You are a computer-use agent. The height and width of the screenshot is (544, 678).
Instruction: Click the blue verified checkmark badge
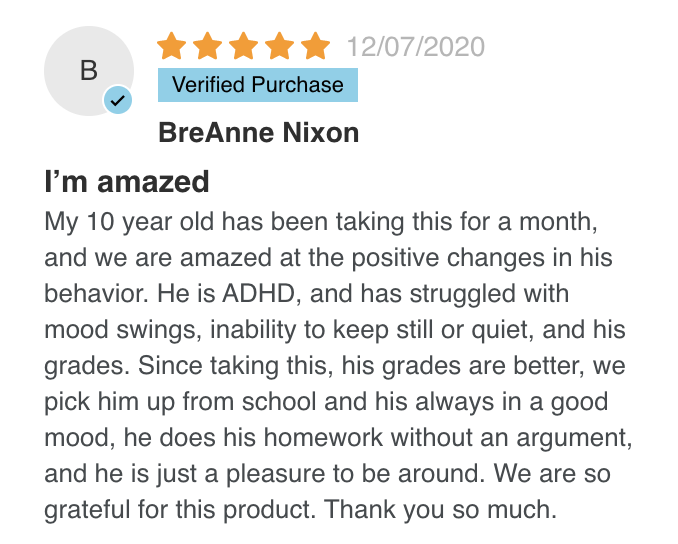coord(118,100)
